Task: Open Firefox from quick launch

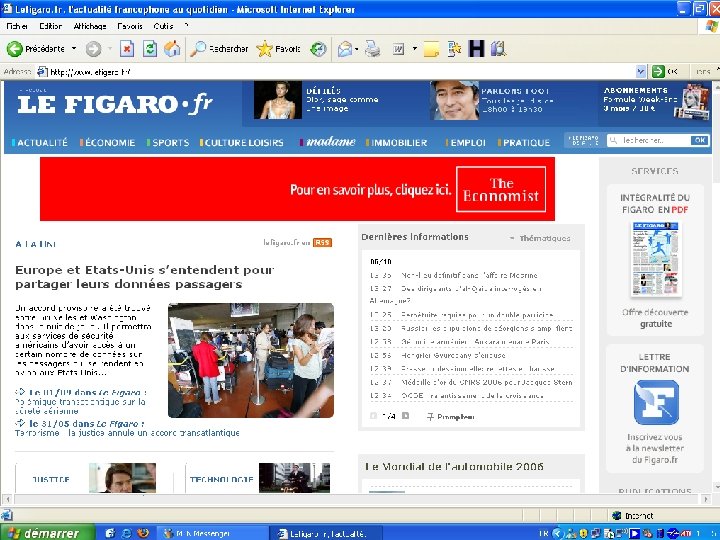Action: point(143,533)
